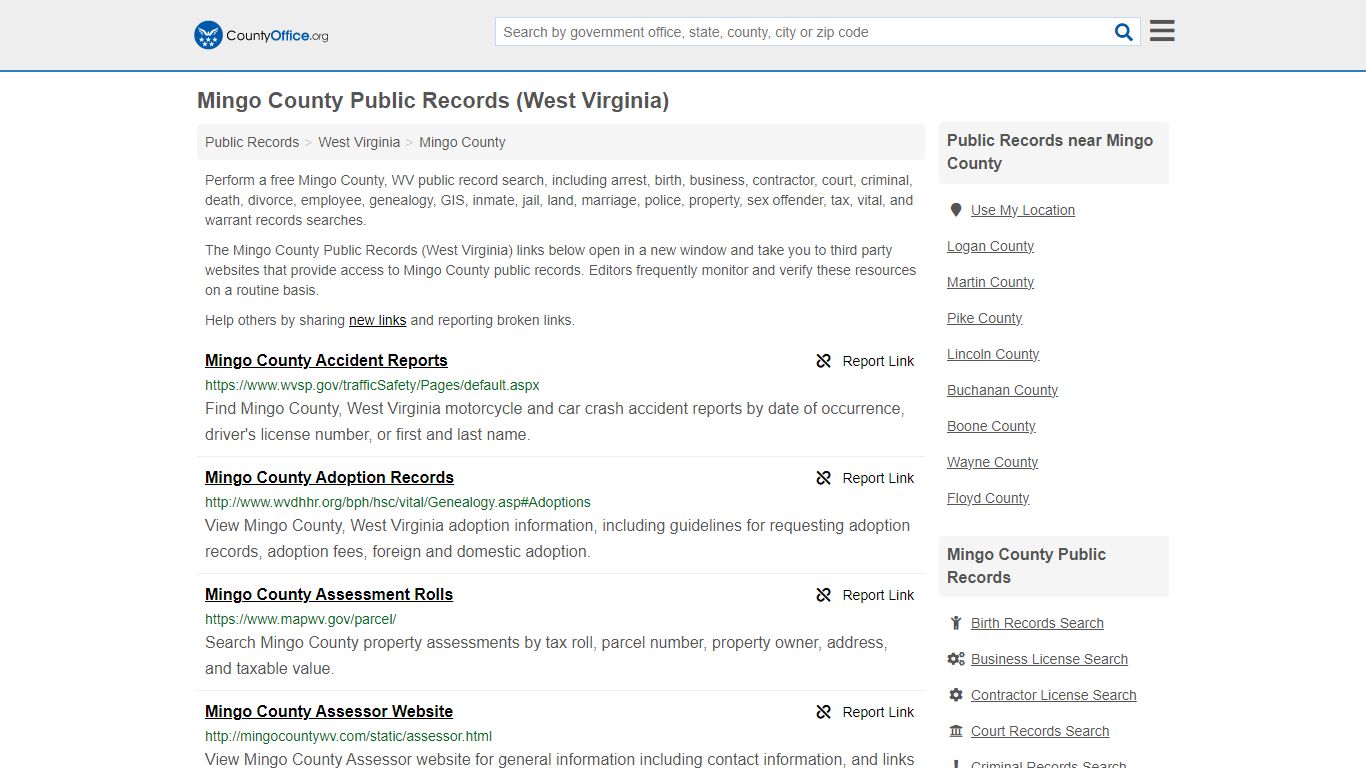
Task: Open Logan County records
Action: pyautogui.click(x=990, y=246)
